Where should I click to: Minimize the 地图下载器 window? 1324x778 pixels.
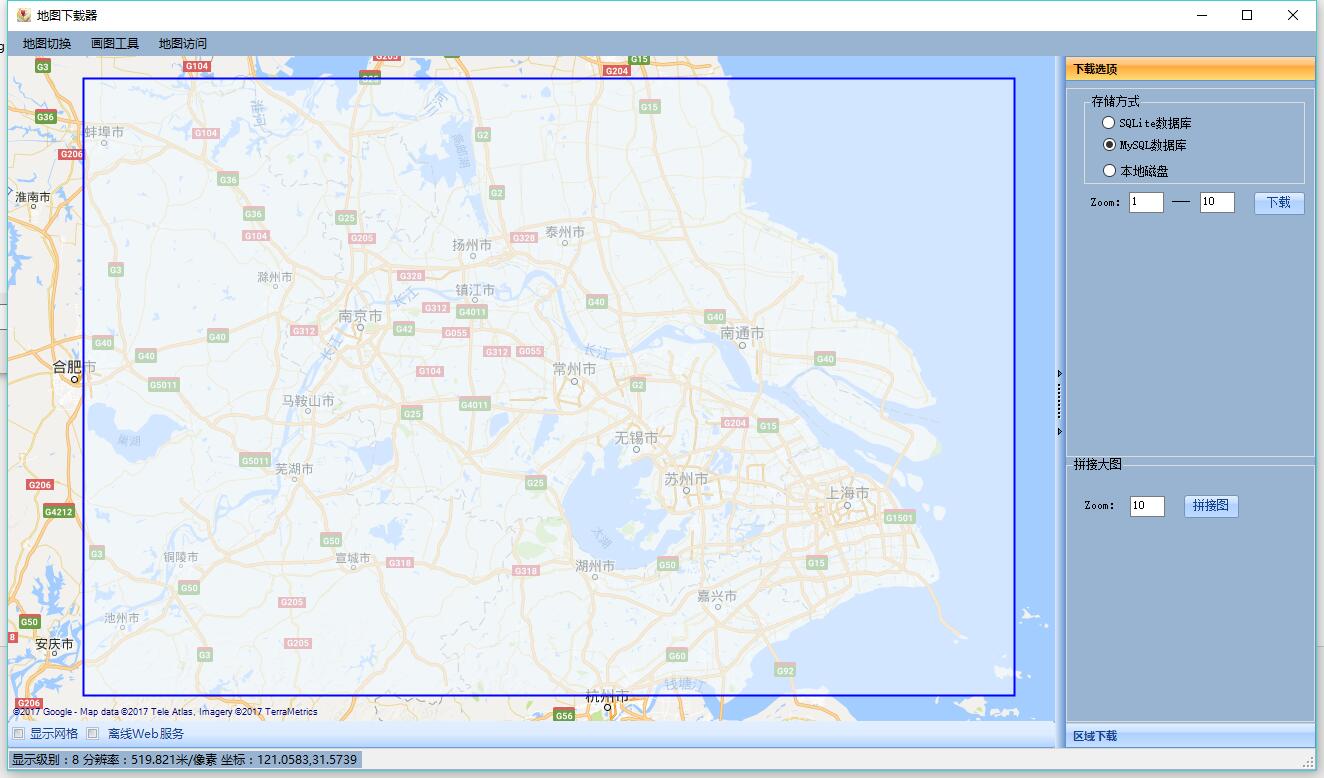(1201, 15)
